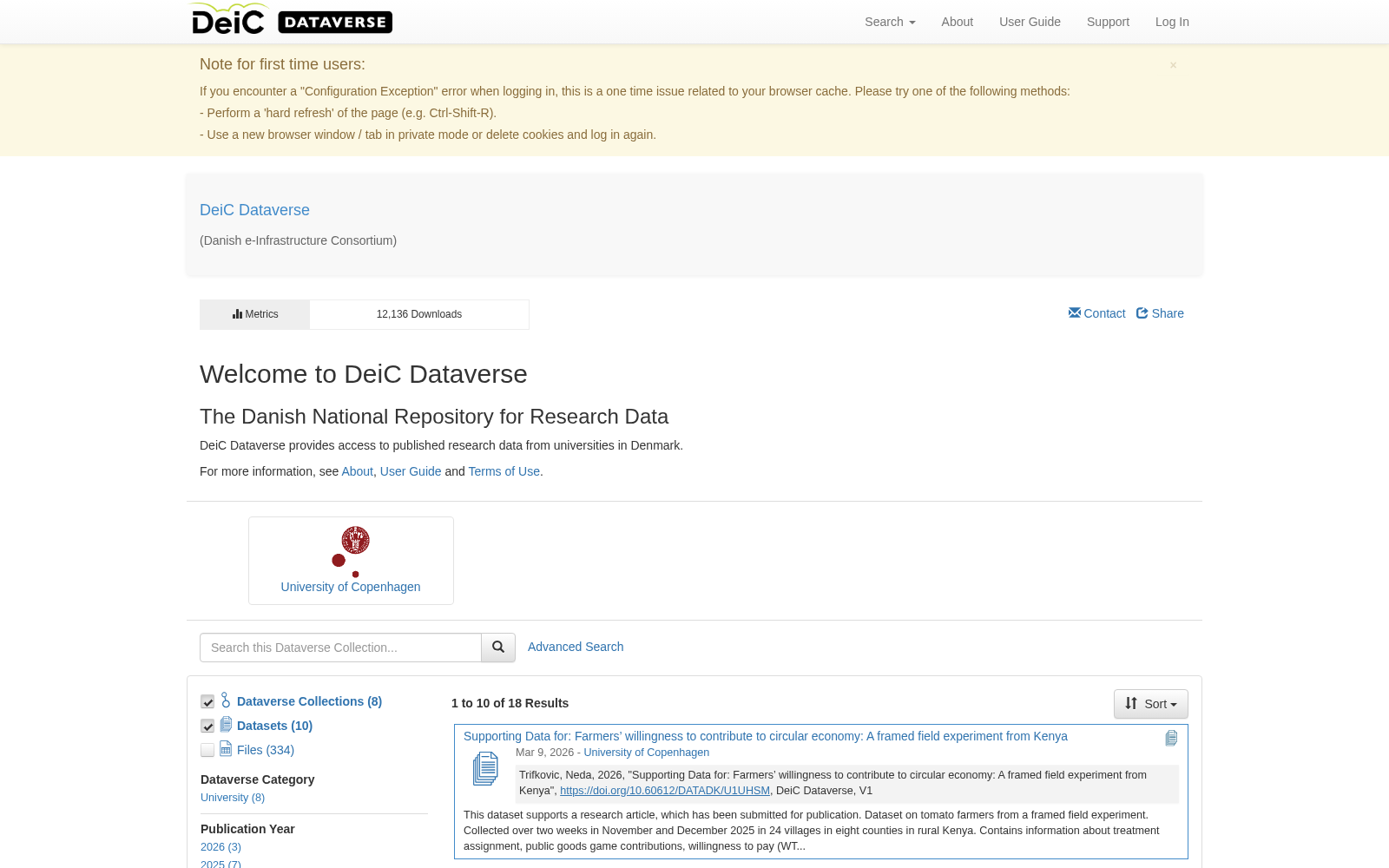1389x868 pixels.
Task: Open the Search dropdown in navbar
Action: [890, 22]
